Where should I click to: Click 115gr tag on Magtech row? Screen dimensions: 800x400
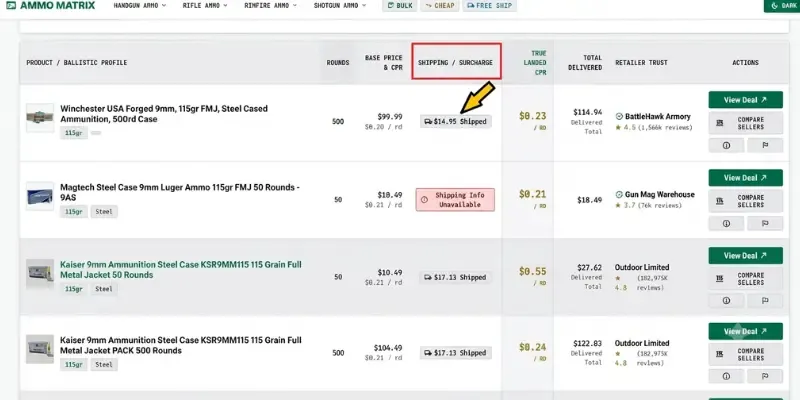pyautogui.click(x=74, y=212)
